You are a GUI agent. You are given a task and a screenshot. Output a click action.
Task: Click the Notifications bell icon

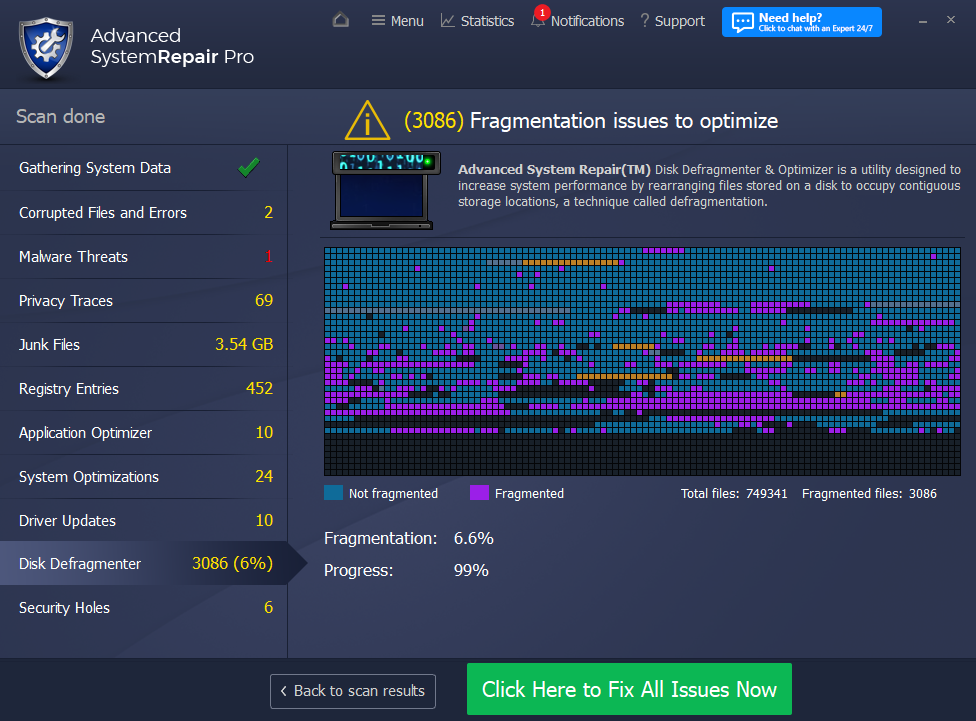(538, 21)
